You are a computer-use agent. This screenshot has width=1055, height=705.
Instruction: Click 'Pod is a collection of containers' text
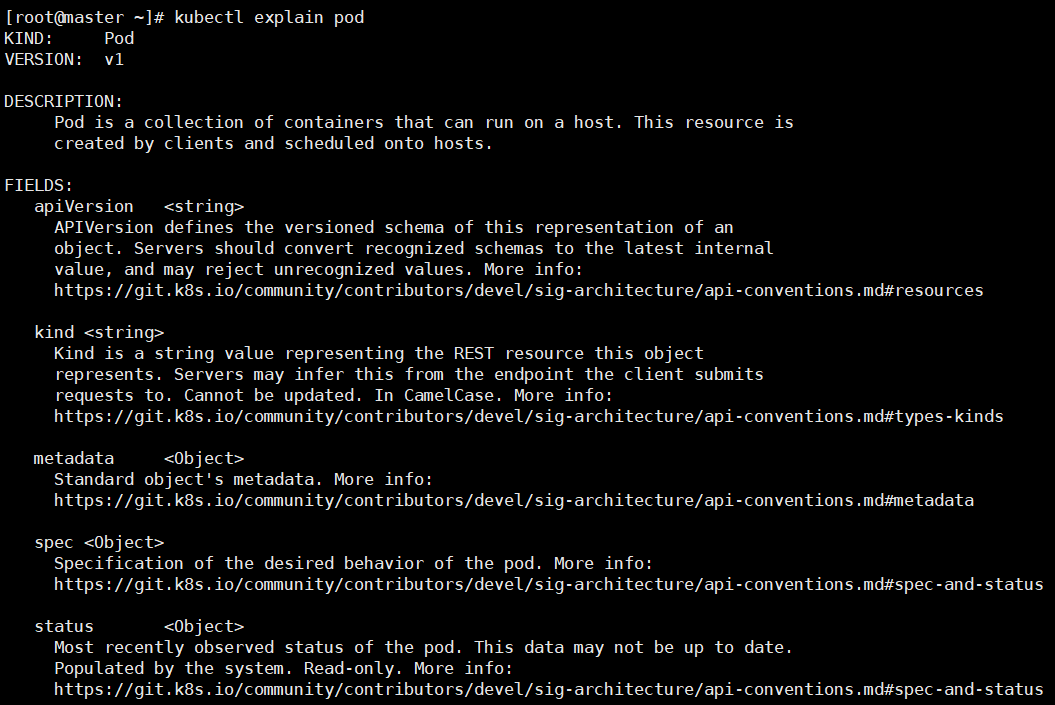click(x=219, y=122)
